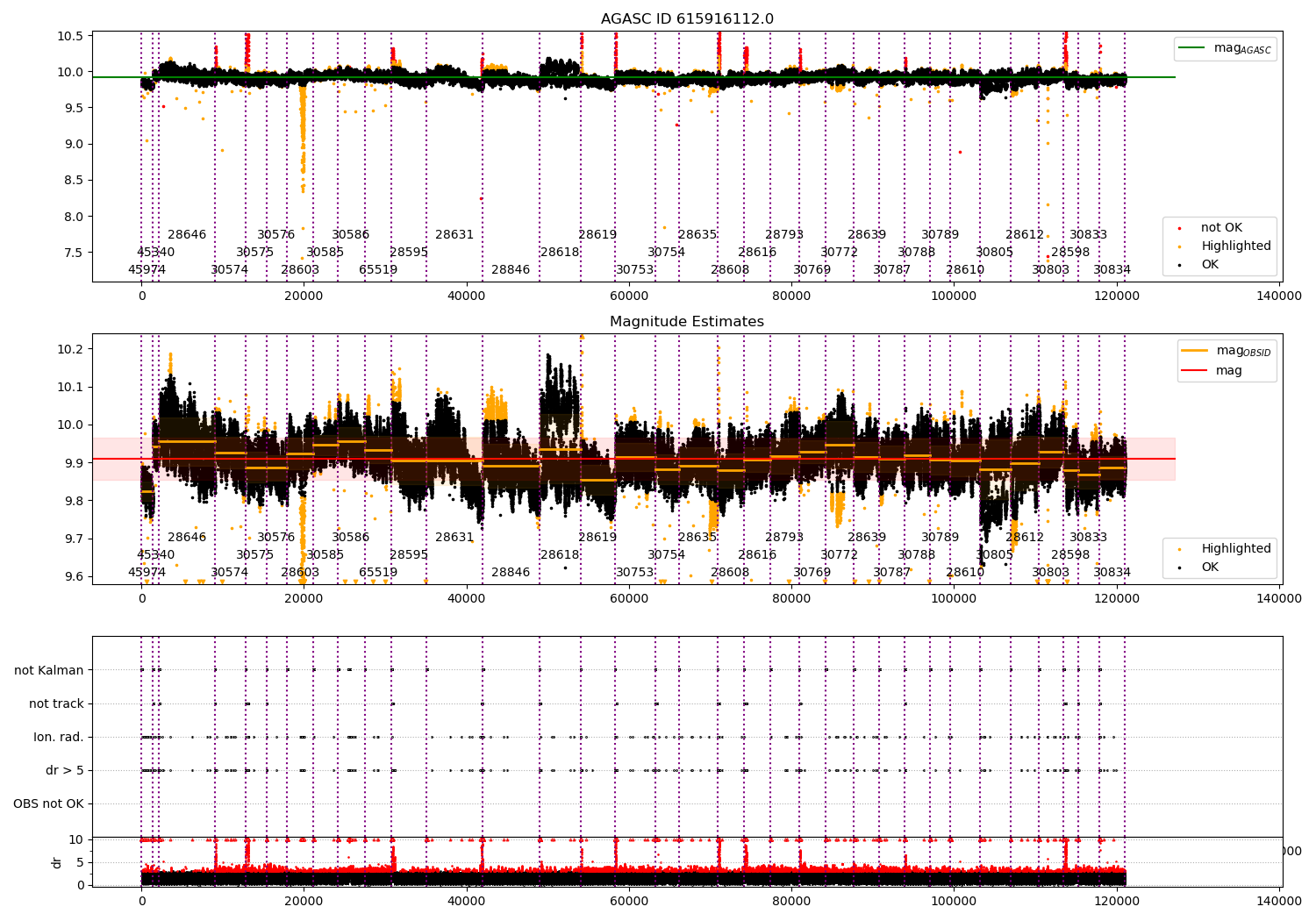
Task: Click the 10.5 y-axis tick label
Action: coord(71,36)
